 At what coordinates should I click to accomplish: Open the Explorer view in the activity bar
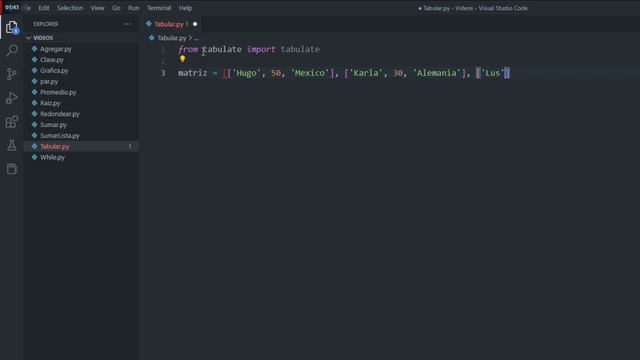[x=12, y=27]
